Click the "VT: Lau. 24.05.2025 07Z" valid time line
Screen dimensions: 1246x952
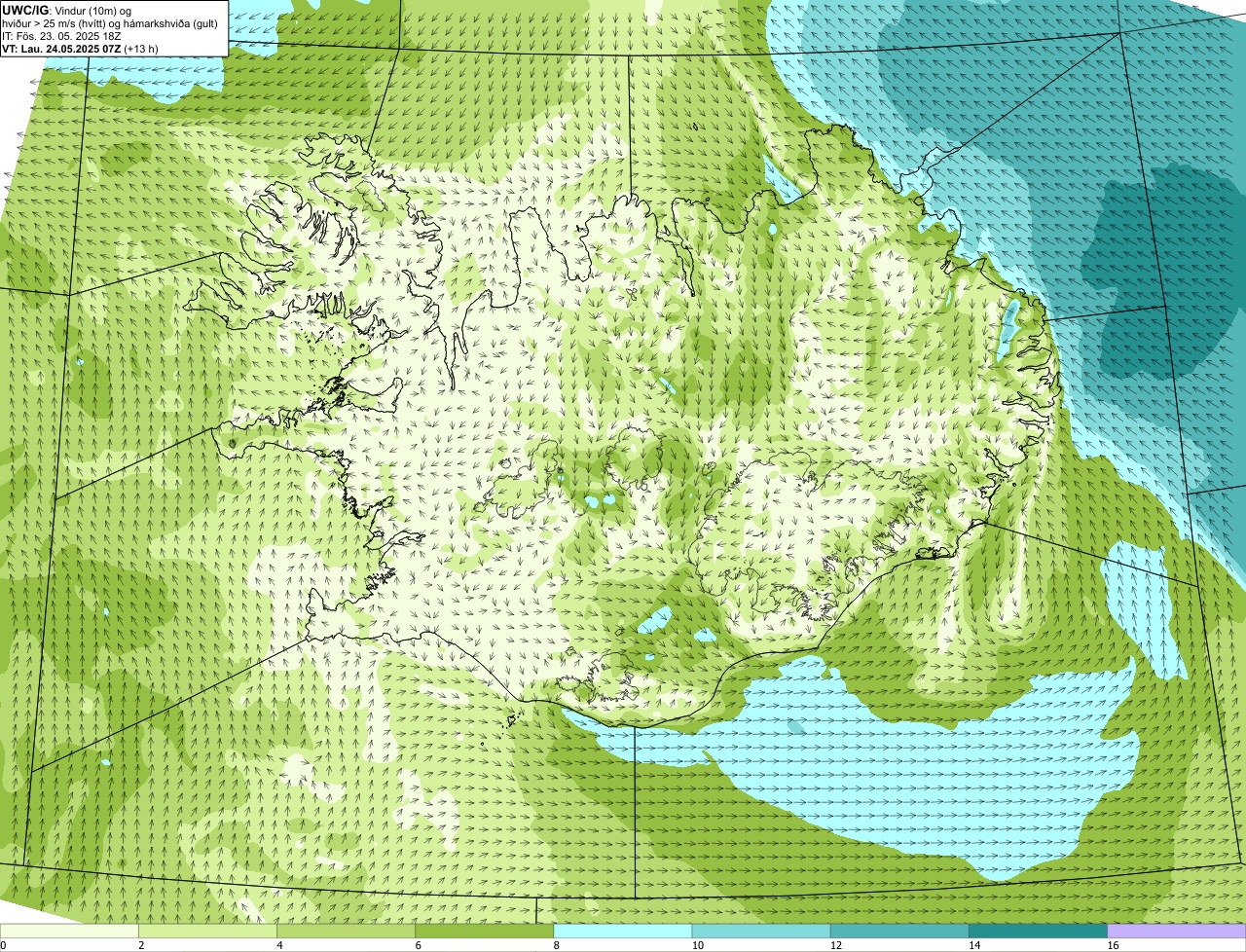pos(81,49)
